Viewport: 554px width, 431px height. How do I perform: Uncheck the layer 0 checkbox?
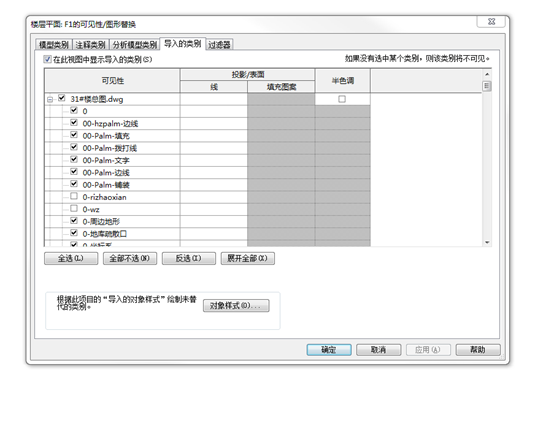point(74,110)
